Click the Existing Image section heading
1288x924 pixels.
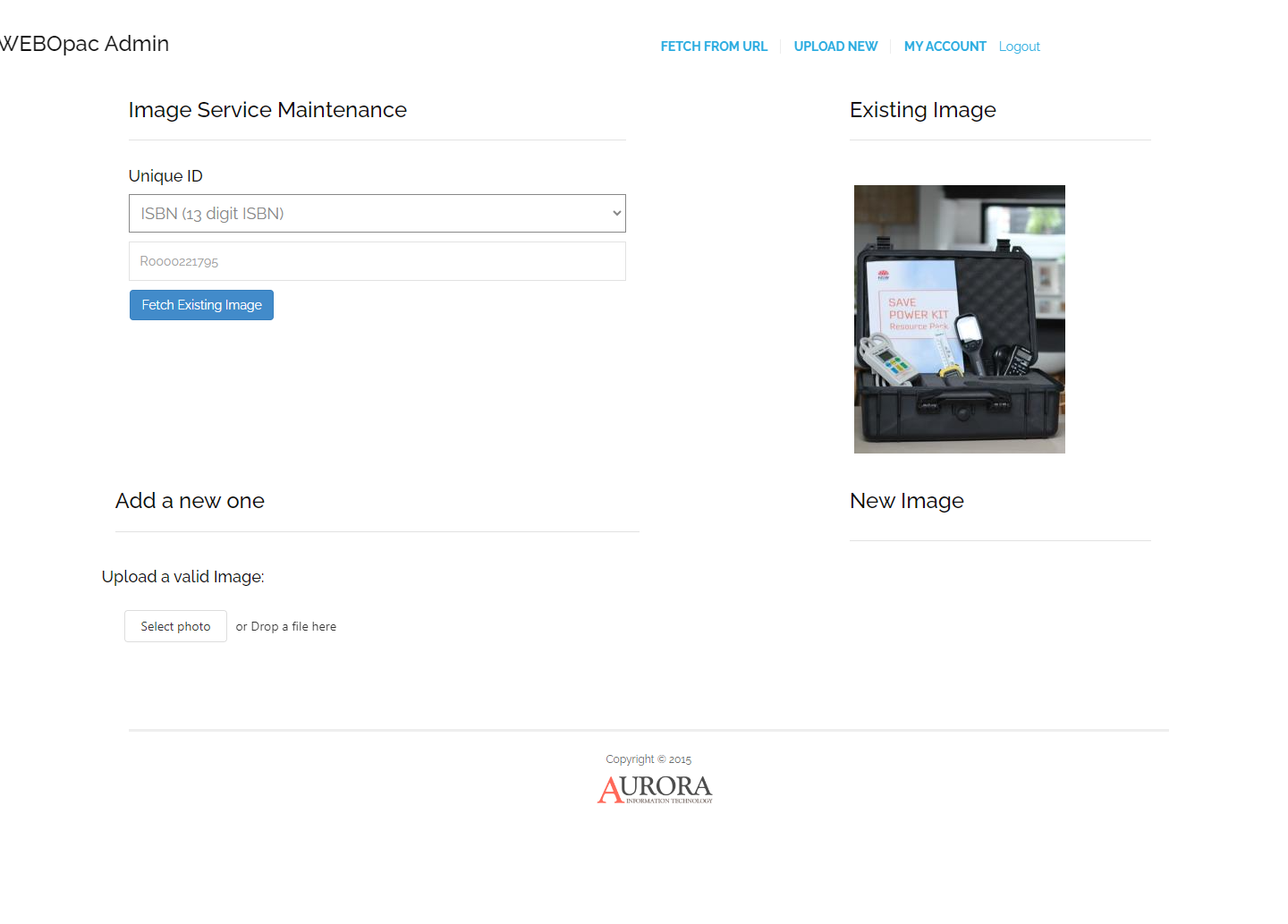tap(922, 110)
